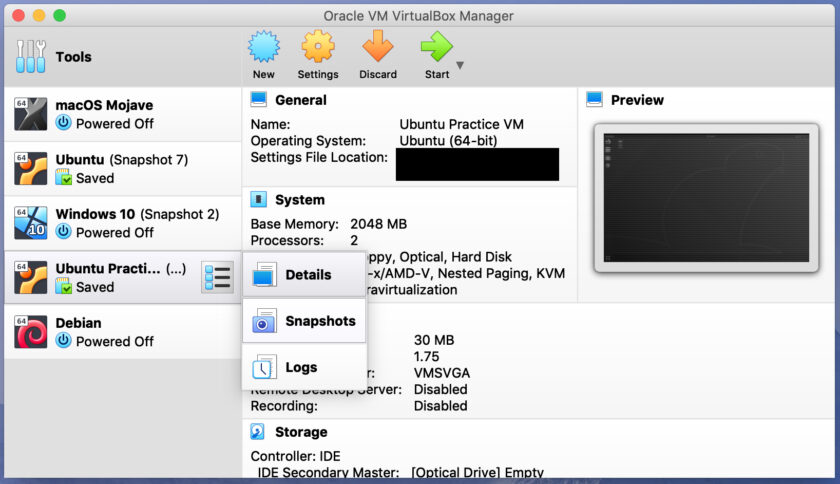Open the Tools section

click(123, 57)
